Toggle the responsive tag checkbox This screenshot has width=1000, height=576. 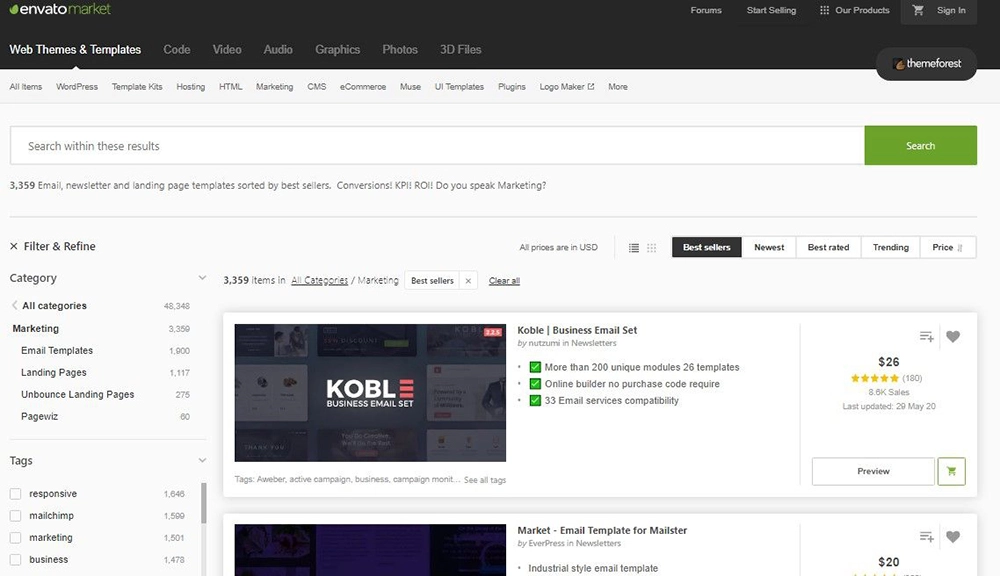tap(15, 494)
